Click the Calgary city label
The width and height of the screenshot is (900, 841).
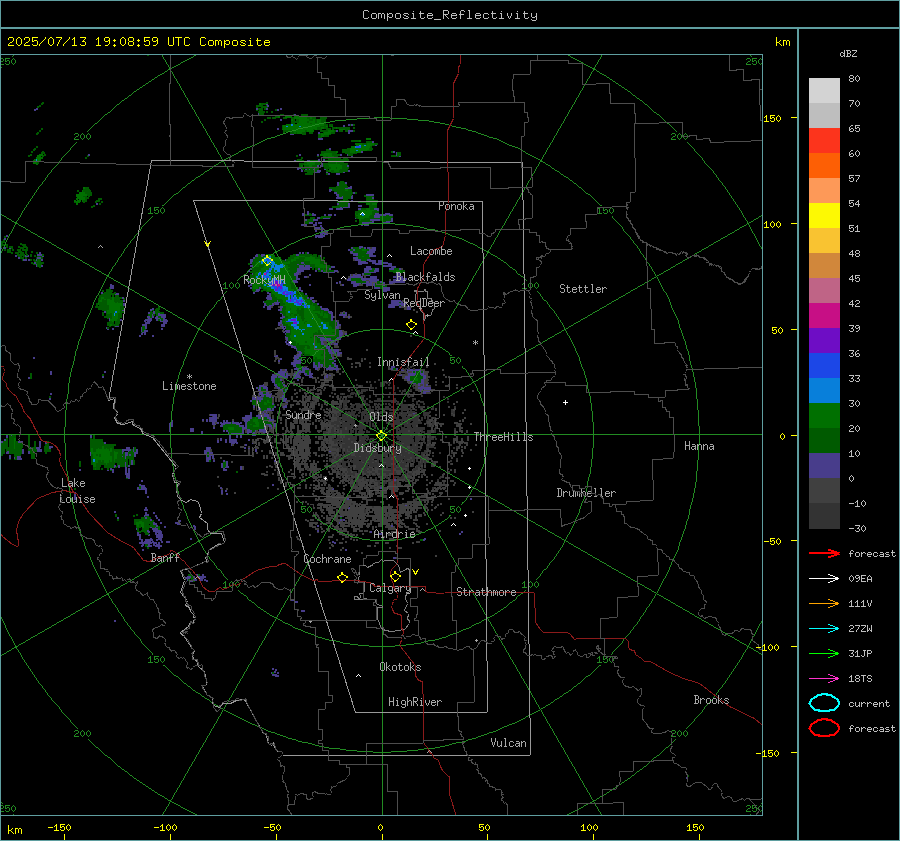coord(390,588)
